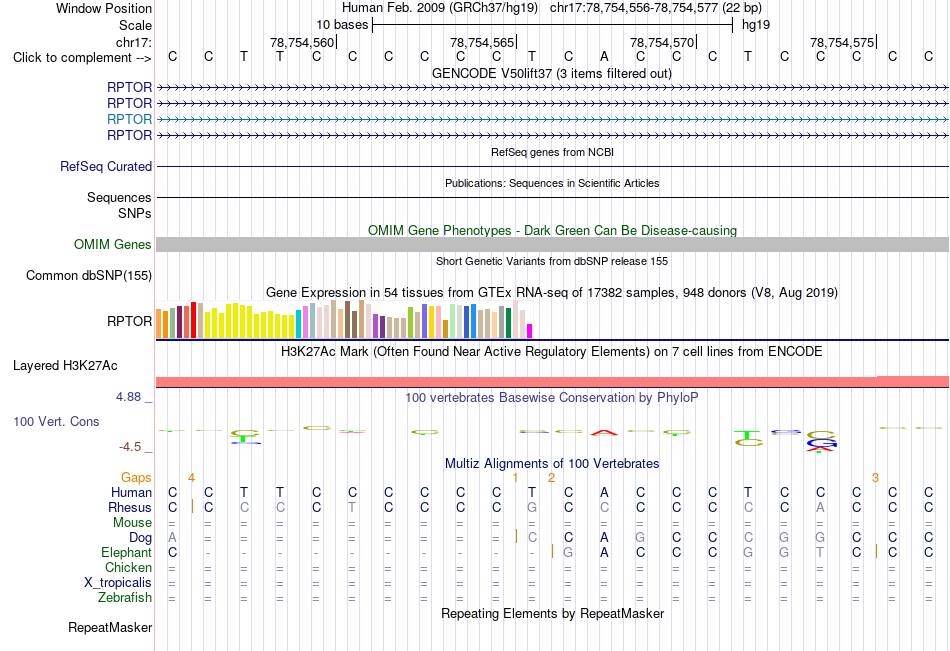950x651 pixels.
Task: Click the gray OMIM Genes bar
Action: coord(552,244)
